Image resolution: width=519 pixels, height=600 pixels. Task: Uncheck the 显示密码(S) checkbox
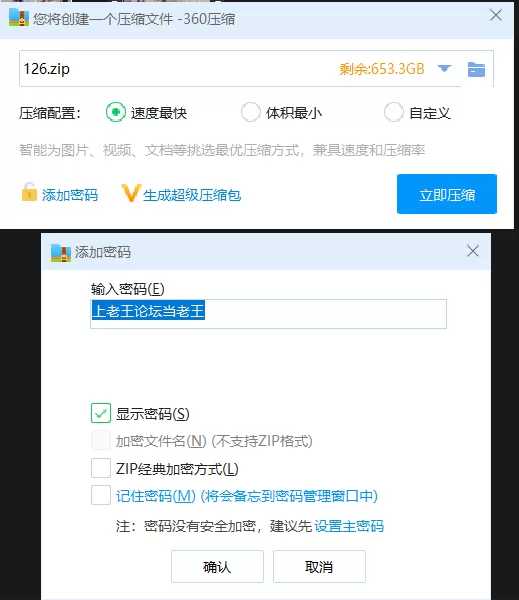(x=101, y=413)
